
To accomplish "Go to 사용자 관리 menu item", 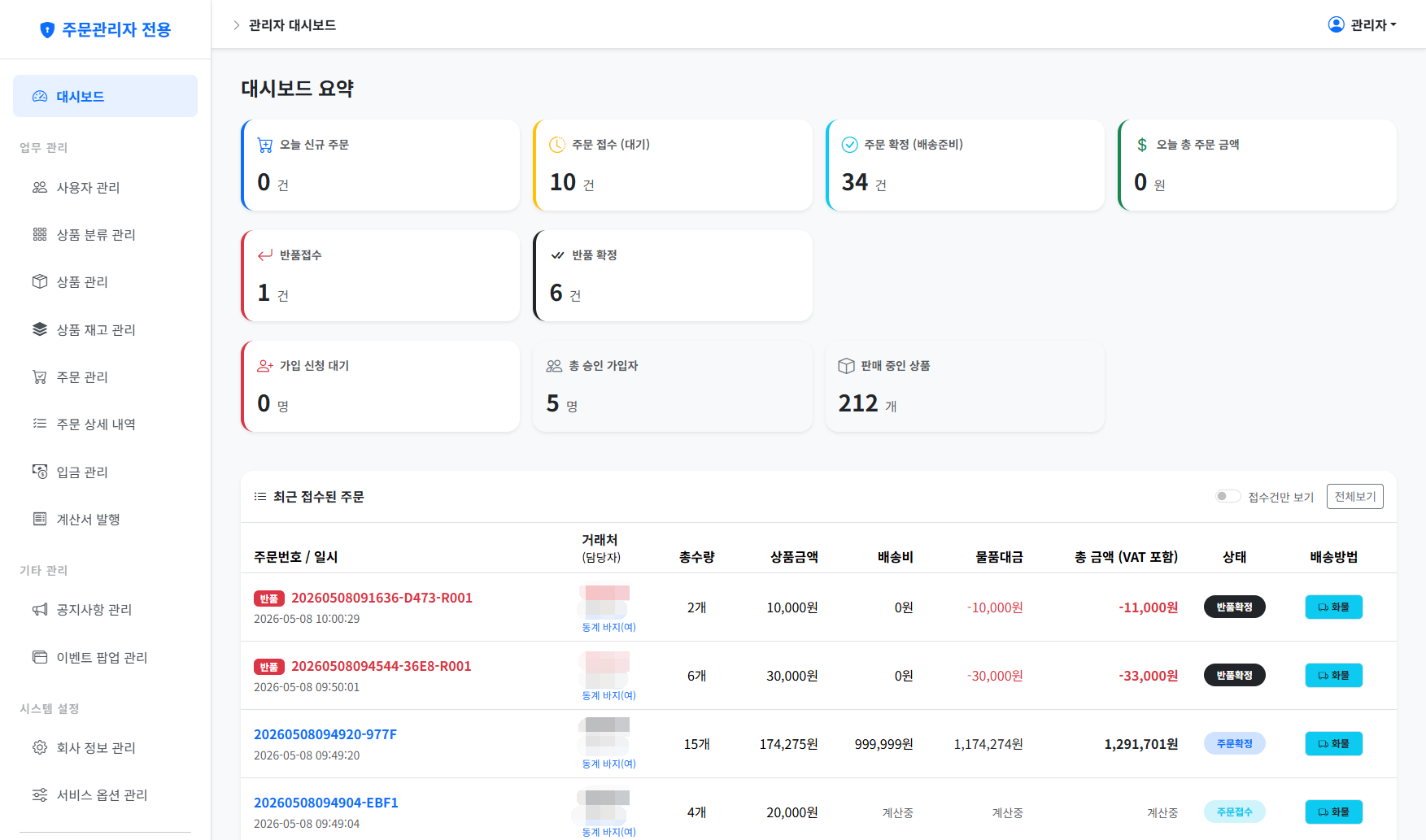I will pos(105,187).
